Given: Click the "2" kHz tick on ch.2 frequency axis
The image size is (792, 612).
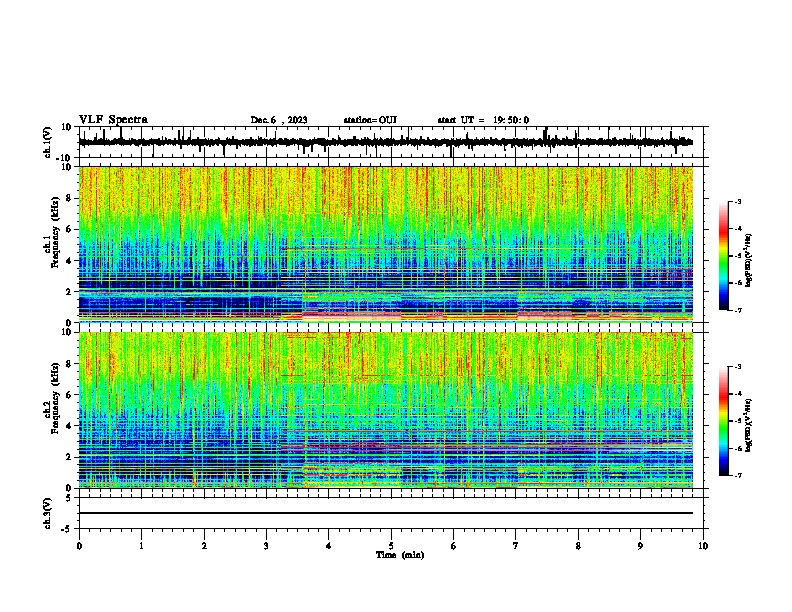Looking at the screenshot, I should pos(69,457).
